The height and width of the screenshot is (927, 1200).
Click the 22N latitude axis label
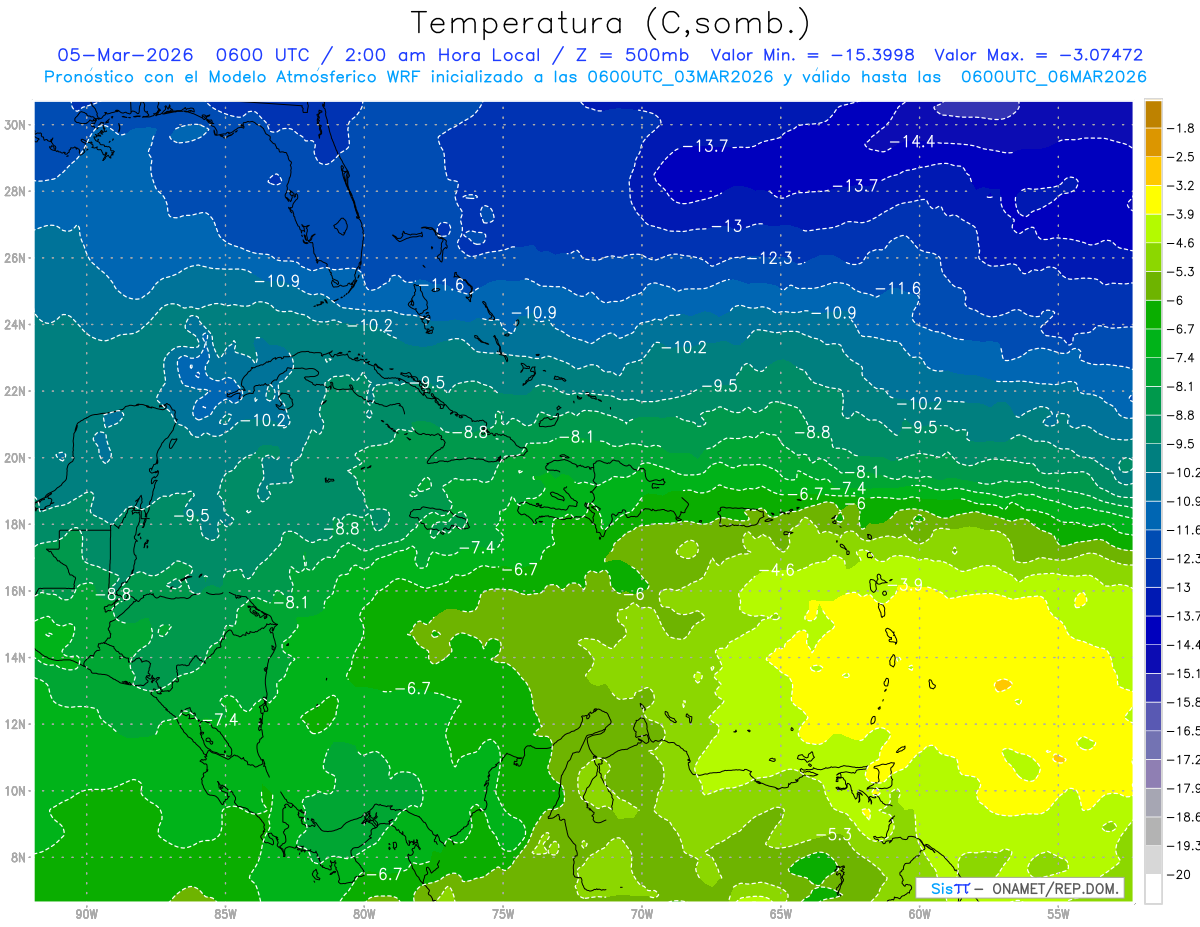pos(17,391)
